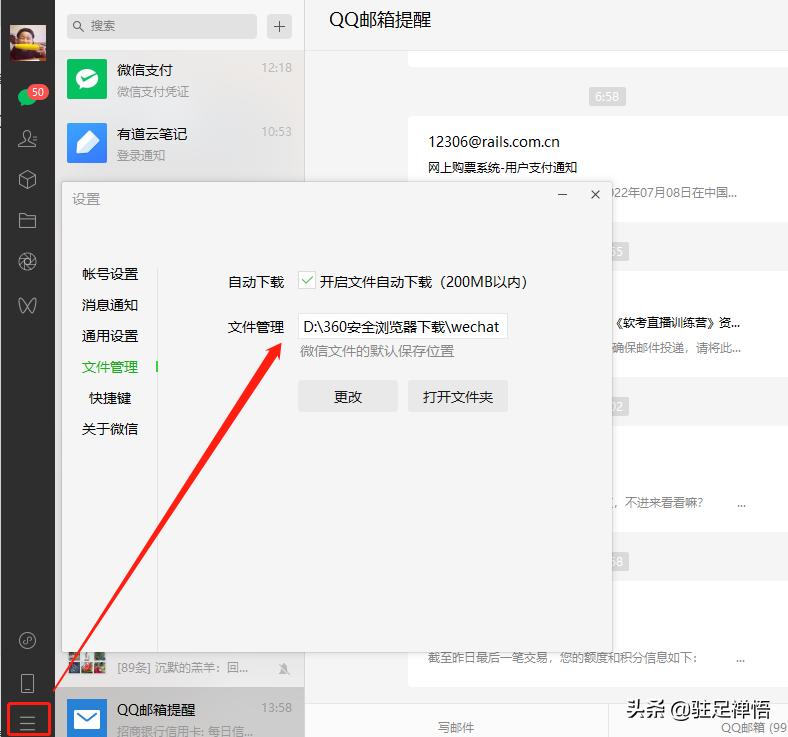The height and width of the screenshot is (737, 788).
Task: Minimize the 设置 window
Action: 562,194
